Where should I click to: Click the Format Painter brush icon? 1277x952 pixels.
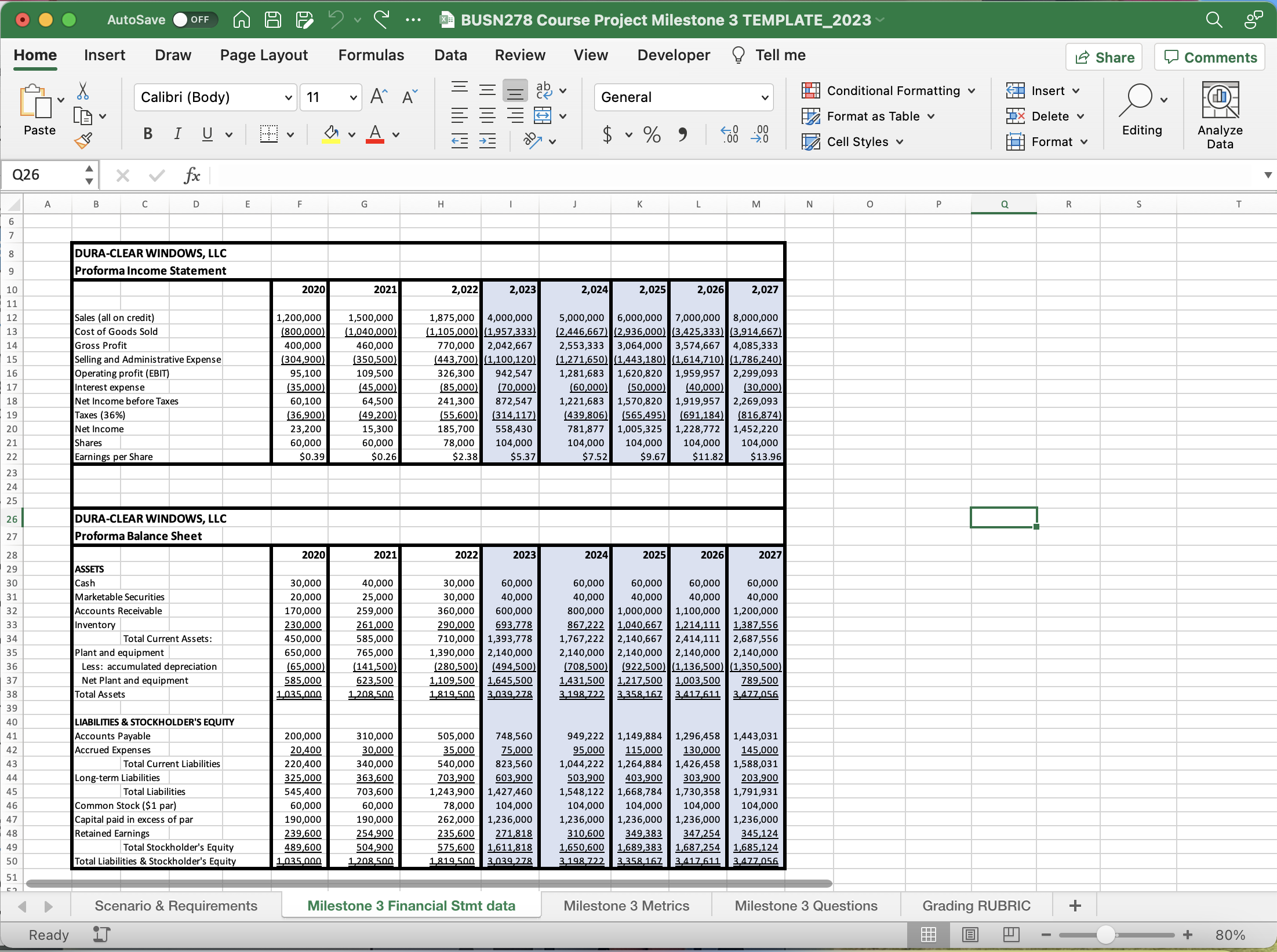click(83, 141)
